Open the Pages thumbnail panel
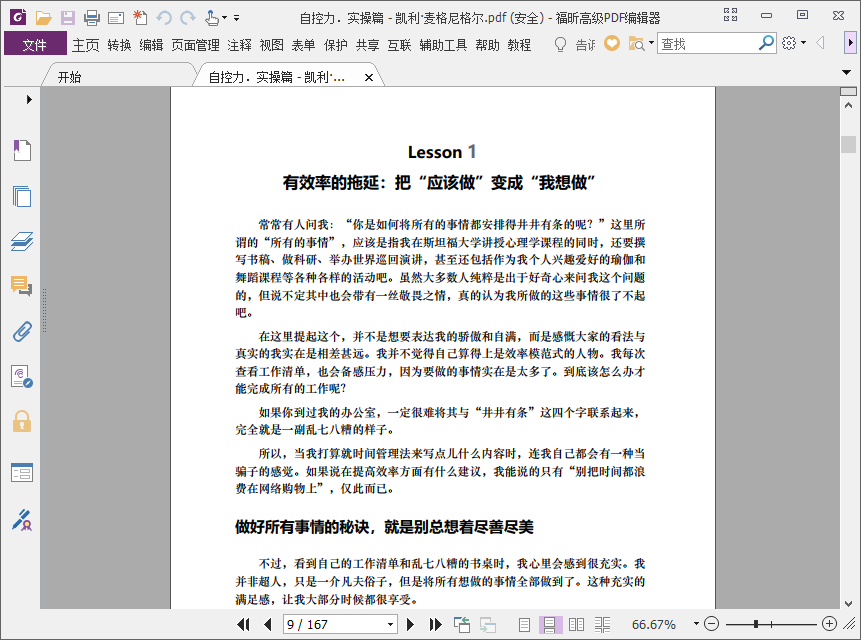This screenshot has width=861, height=640. (22, 196)
